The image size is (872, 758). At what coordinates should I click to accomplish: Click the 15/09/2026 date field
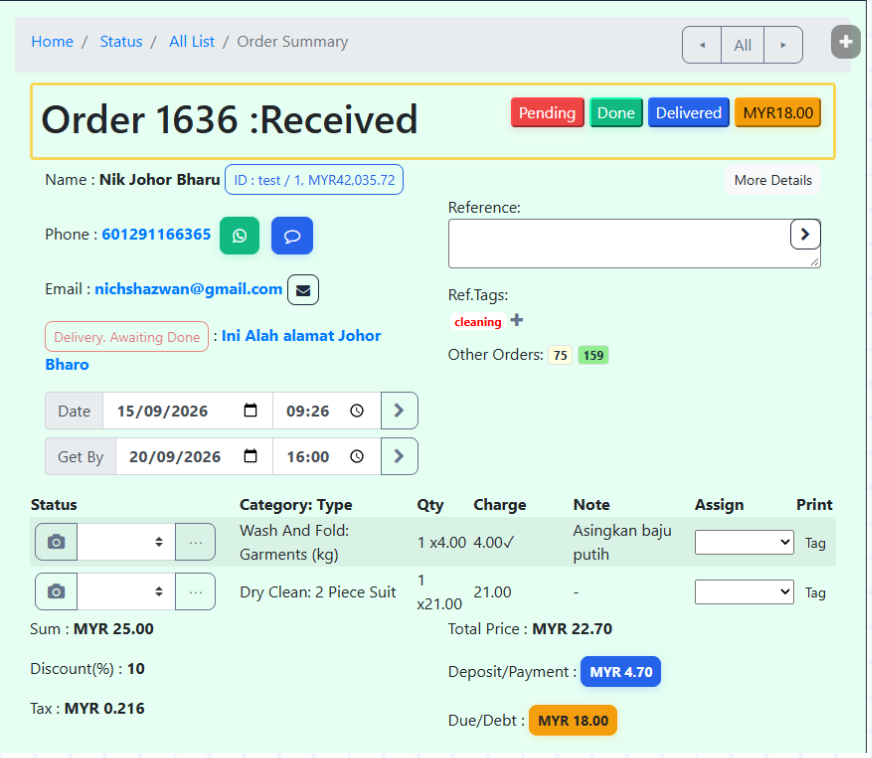click(x=187, y=410)
